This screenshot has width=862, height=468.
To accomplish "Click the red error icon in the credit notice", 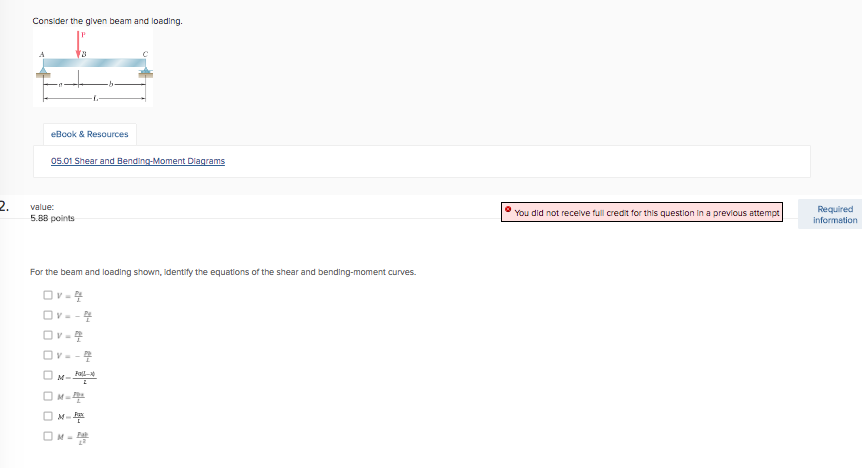I will (x=508, y=210).
